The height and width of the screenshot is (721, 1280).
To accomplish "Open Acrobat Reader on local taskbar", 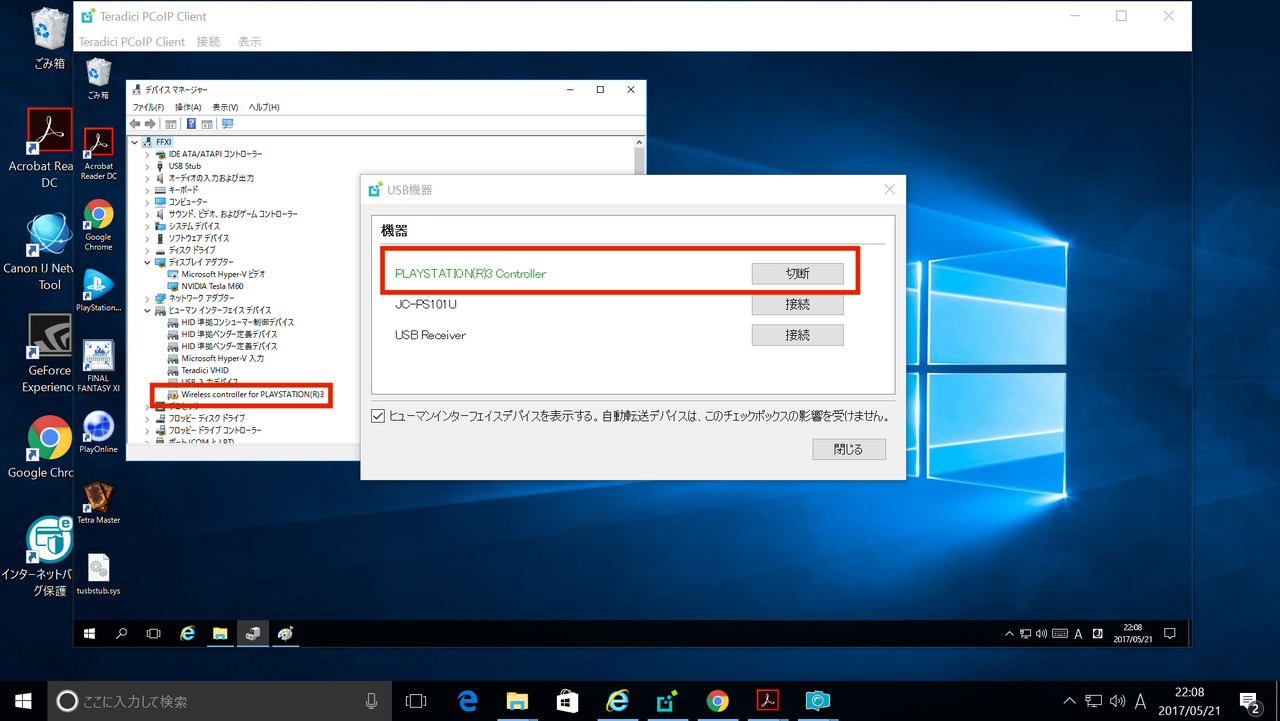I will click(767, 701).
